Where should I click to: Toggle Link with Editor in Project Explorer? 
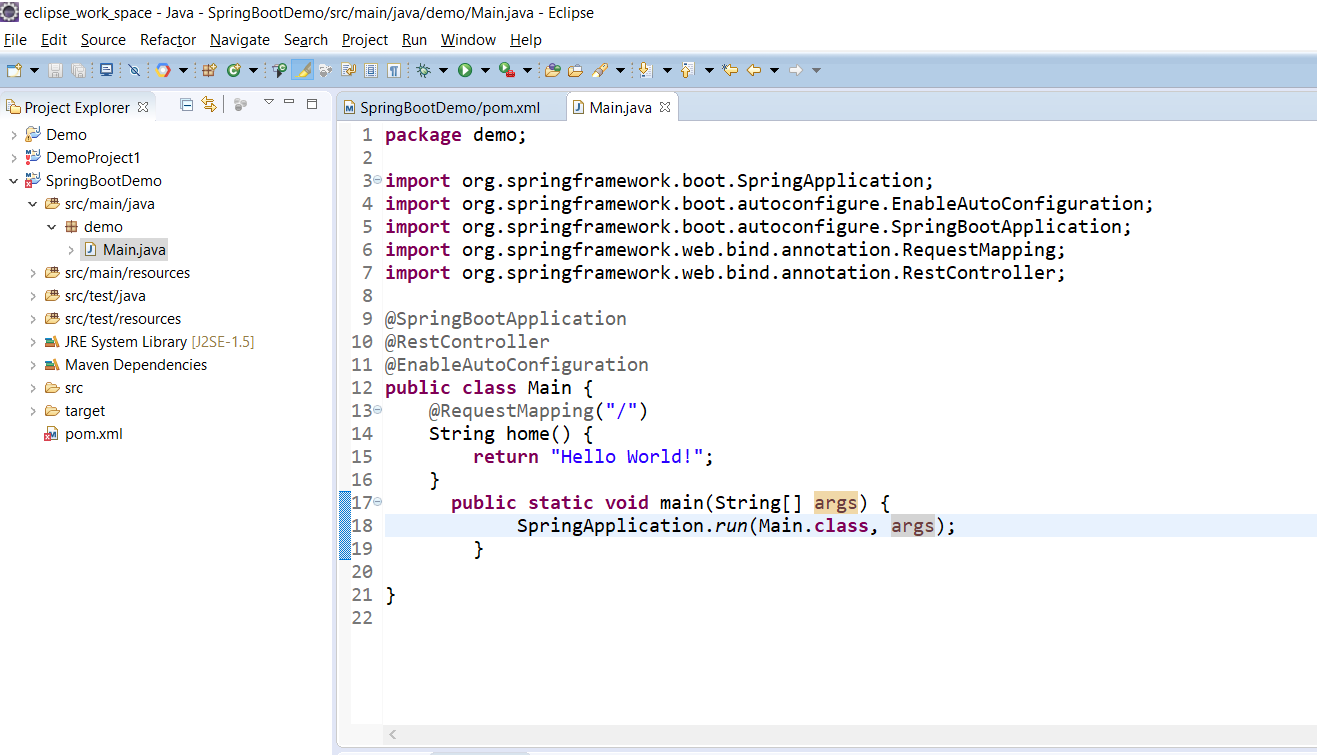pos(209,104)
